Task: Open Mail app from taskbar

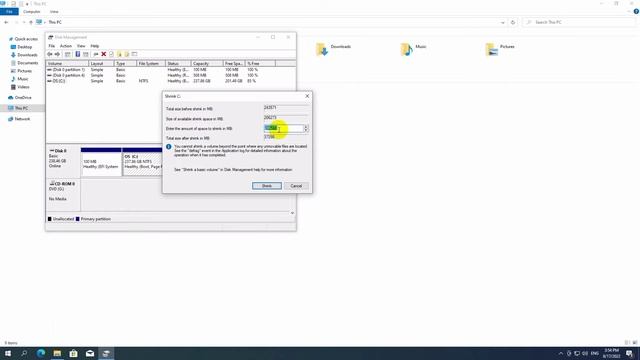Action: [90, 353]
